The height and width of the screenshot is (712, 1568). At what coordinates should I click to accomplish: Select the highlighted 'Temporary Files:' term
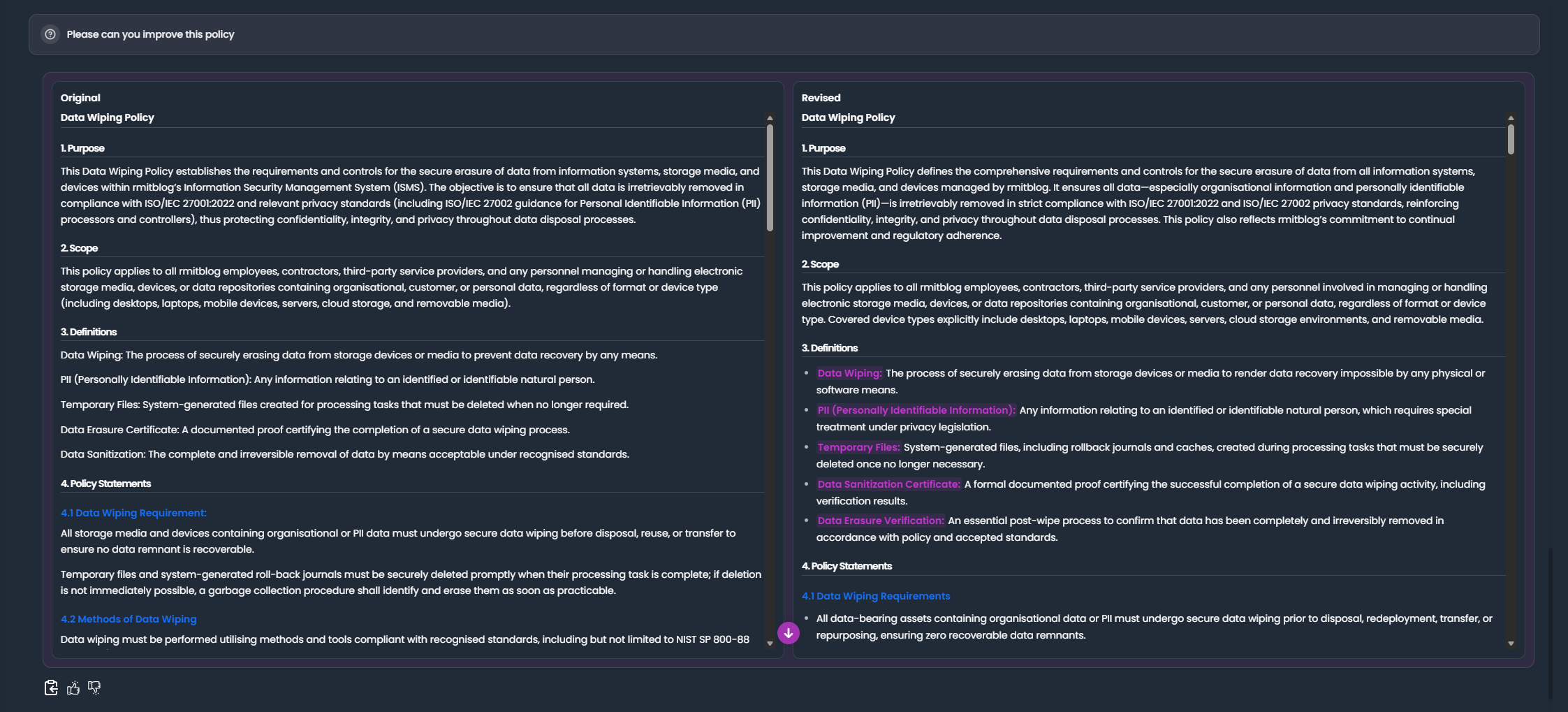coord(858,447)
